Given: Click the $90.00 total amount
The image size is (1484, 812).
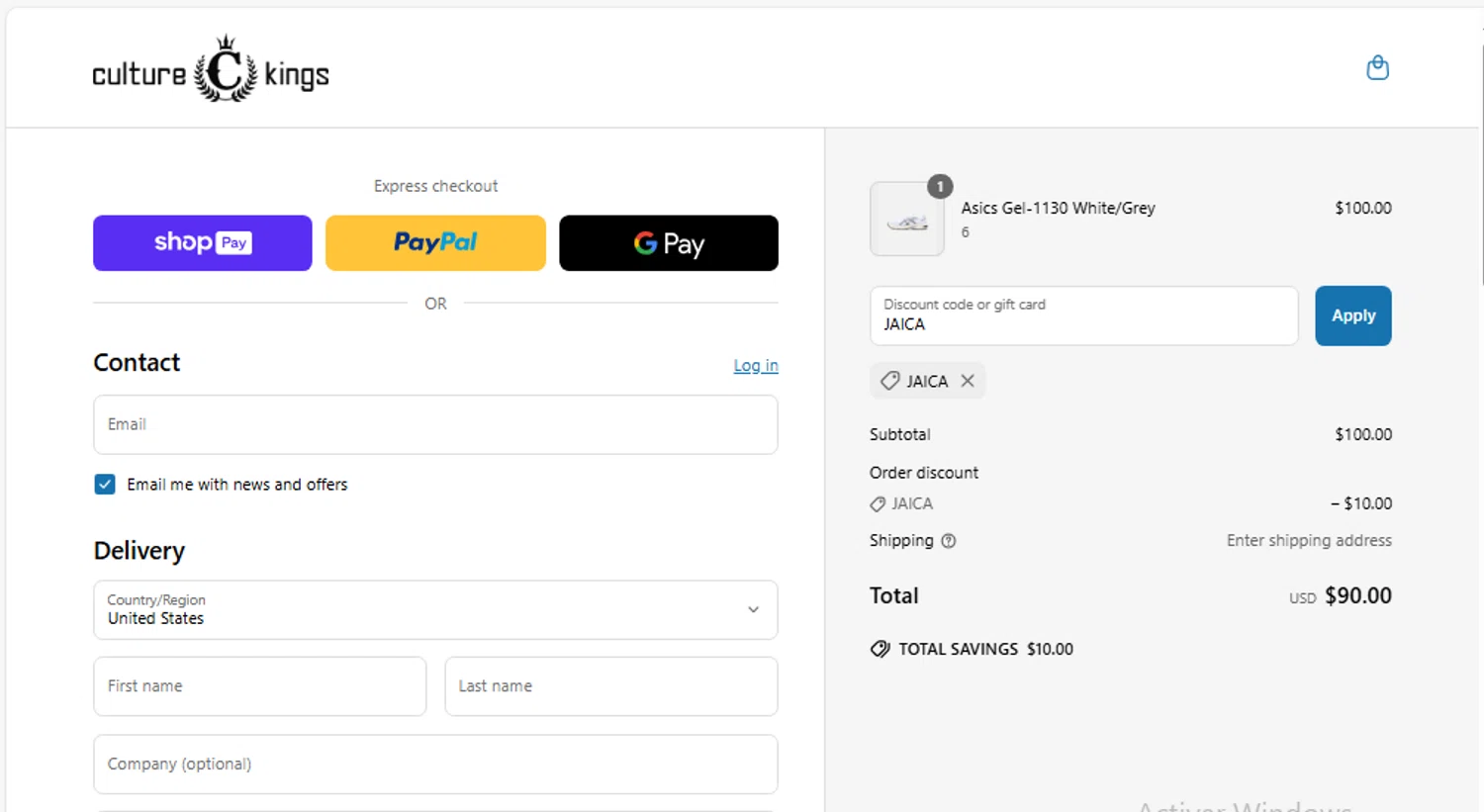Looking at the screenshot, I should [1358, 595].
